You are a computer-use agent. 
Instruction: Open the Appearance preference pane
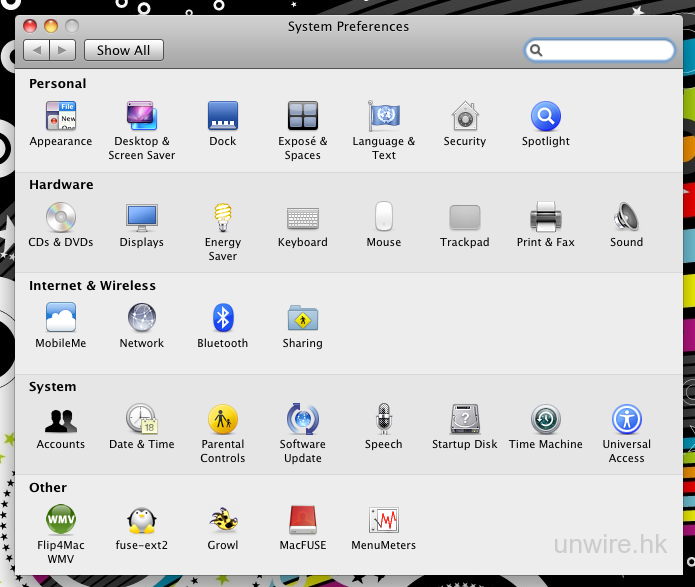click(60, 117)
